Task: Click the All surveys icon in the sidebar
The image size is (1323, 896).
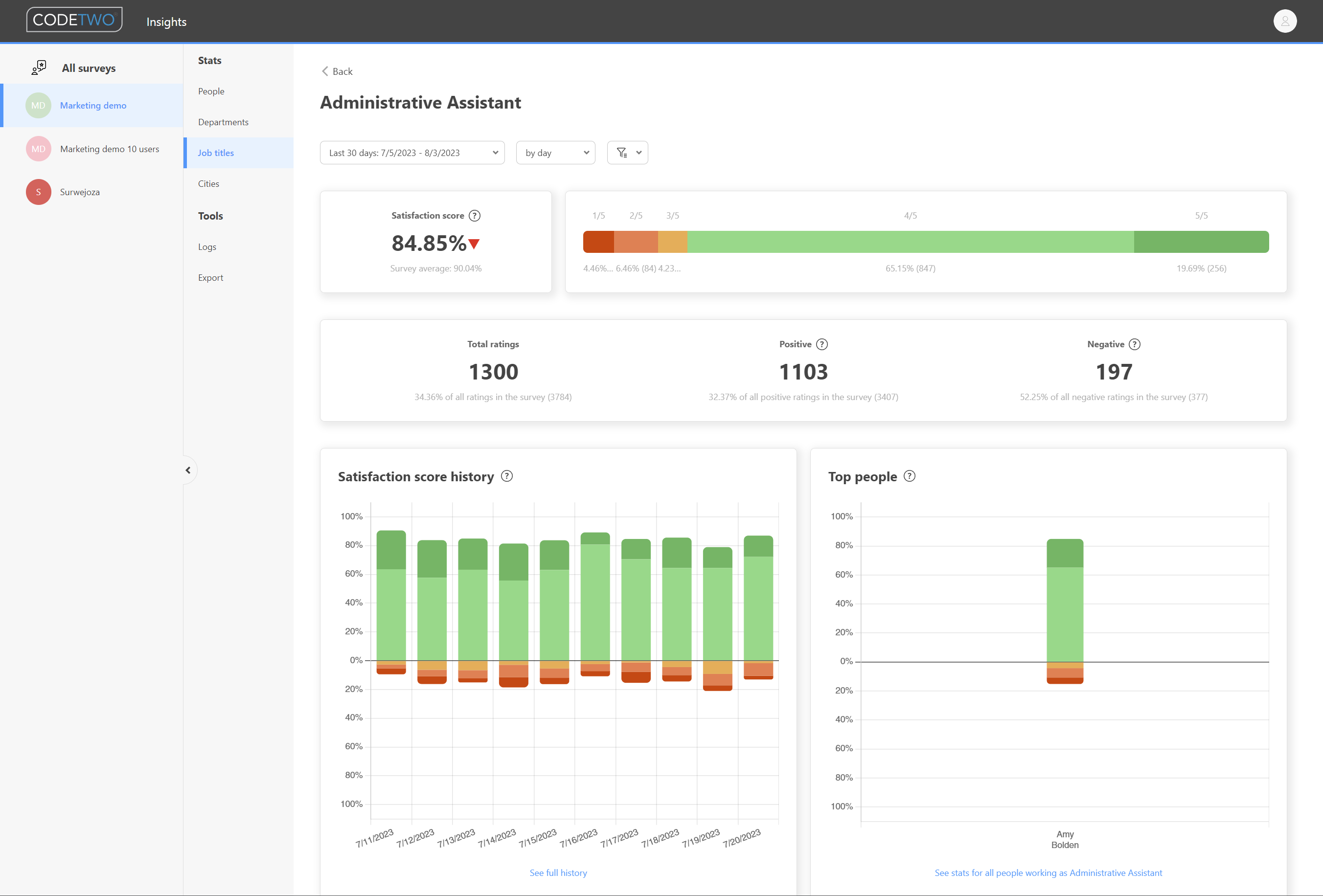Action: click(39, 67)
